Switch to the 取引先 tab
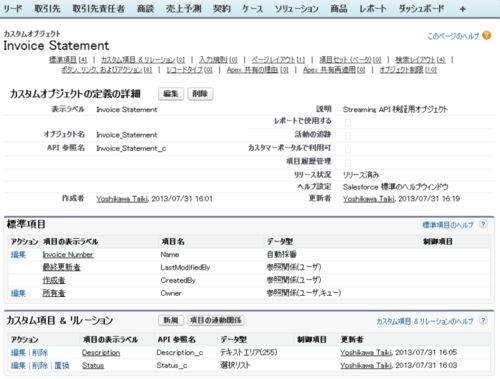This screenshot has height=379, width=500. (x=48, y=9)
